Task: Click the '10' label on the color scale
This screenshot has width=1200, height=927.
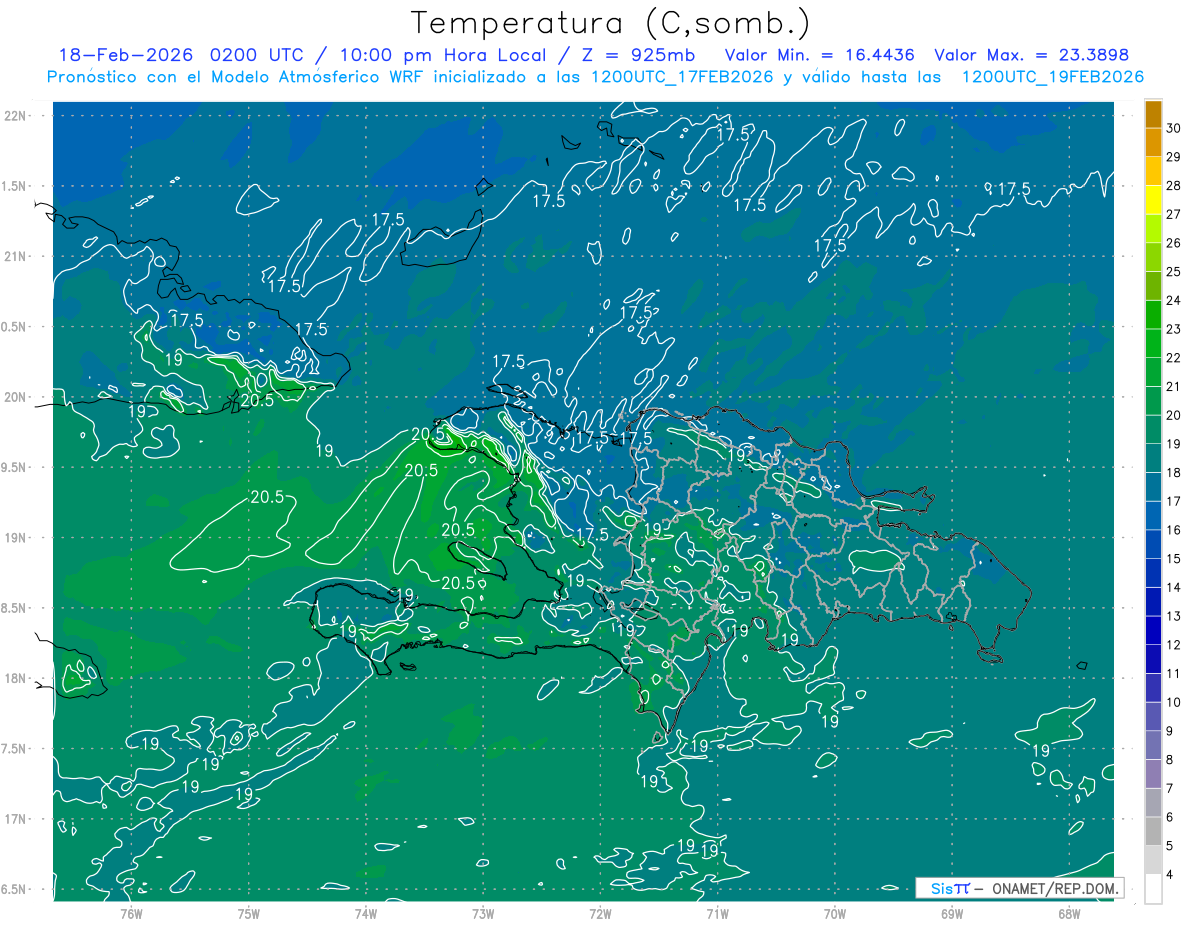Action: (x=1174, y=703)
